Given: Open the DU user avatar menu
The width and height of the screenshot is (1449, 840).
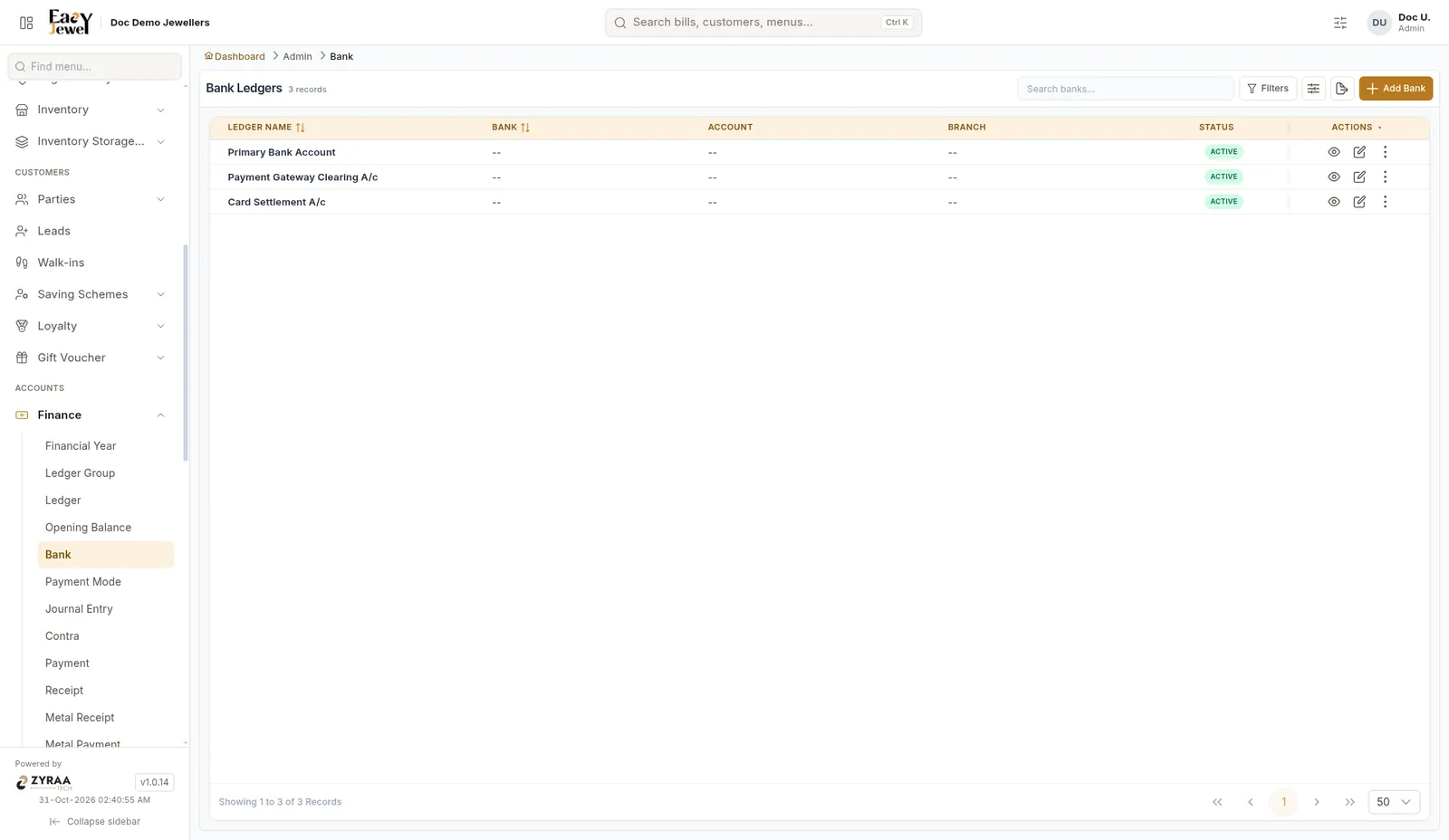Looking at the screenshot, I should (x=1378, y=23).
